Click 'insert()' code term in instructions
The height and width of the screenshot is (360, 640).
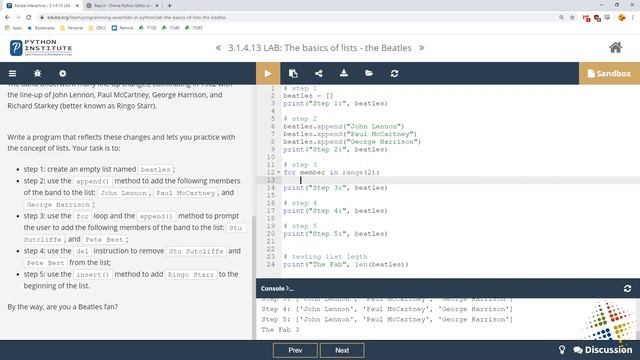(x=93, y=275)
